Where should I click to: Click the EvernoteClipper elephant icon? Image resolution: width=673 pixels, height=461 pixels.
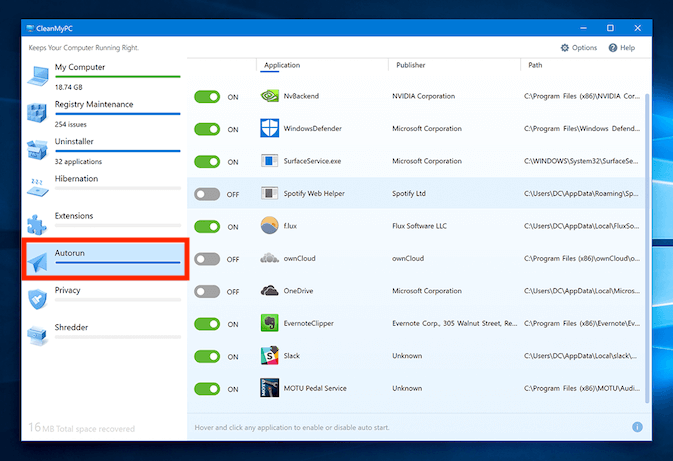pyautogui.click(x=270, y=323)
